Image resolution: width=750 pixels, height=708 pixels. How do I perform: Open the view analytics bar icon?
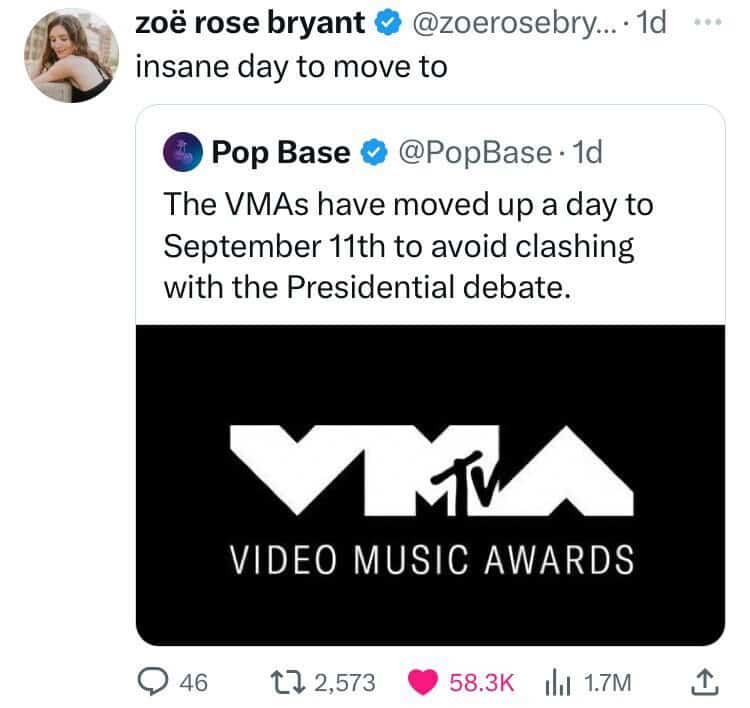pyautogui.click(x=557, y=683)
